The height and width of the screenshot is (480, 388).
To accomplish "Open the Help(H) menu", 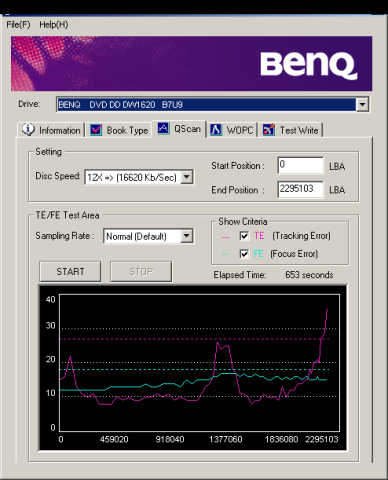I will pos(54,24).
